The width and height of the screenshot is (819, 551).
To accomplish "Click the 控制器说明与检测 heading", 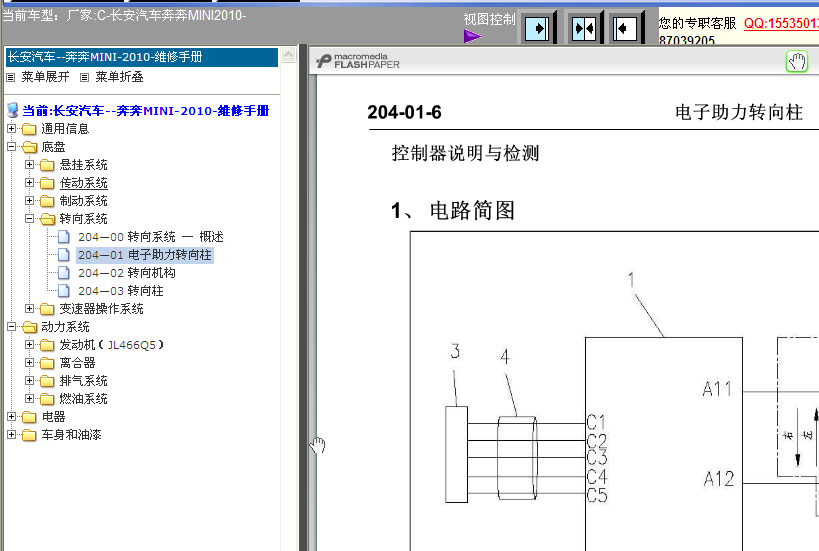I will click(465, 153).
